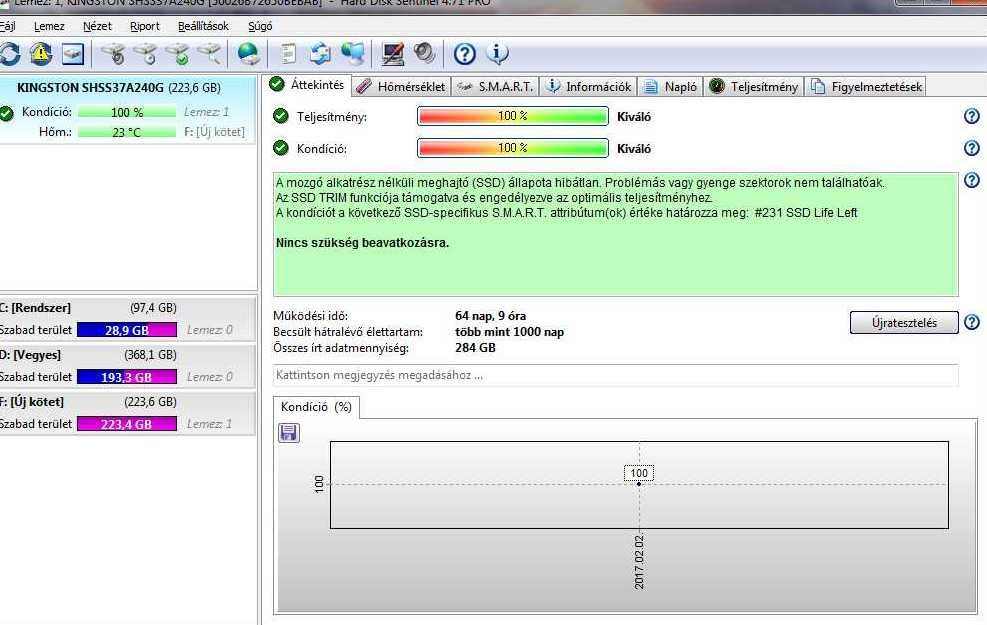Click the 23 °C temperature bar in sidebar
987x625 pixels.
[x=127, y=132]
